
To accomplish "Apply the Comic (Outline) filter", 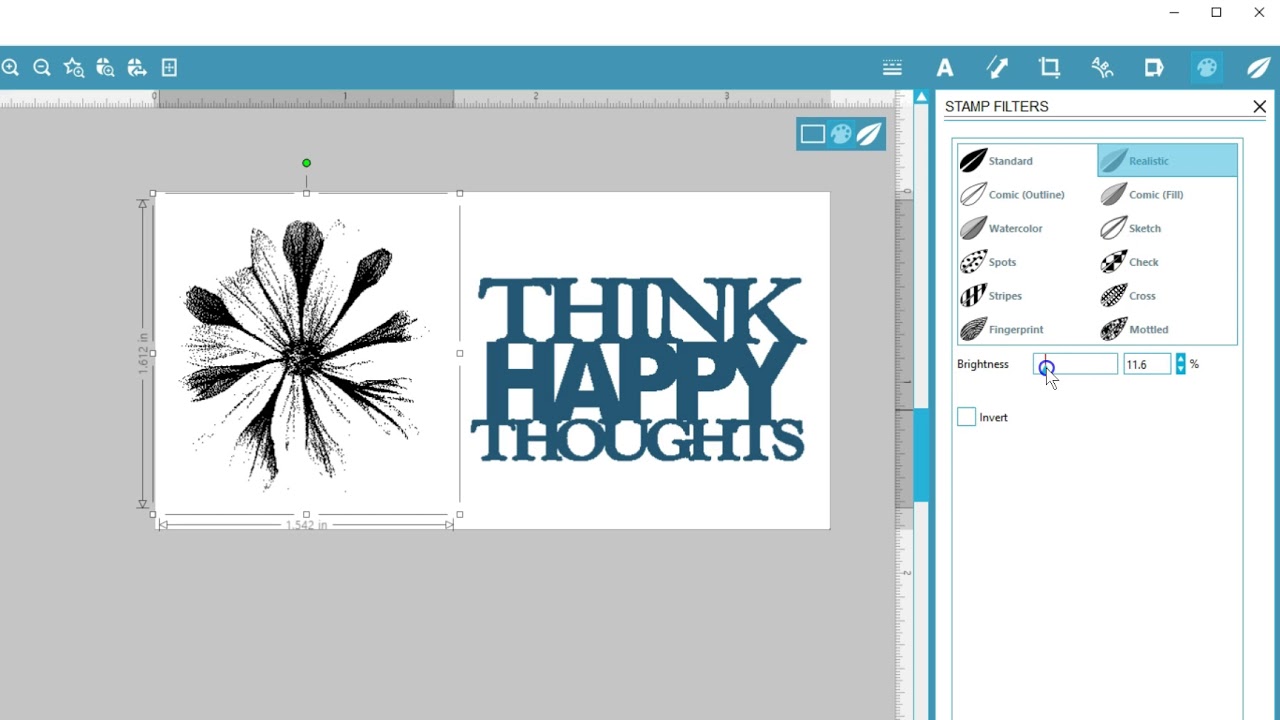I will 1027,194.
